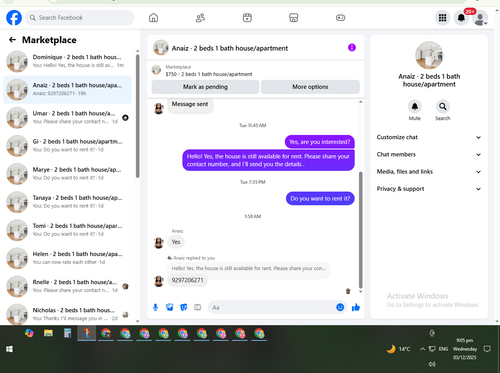Click the 'Do you want to rent it?' message
The height and width of the screenshot is (373, 500).
pos(320,198)
